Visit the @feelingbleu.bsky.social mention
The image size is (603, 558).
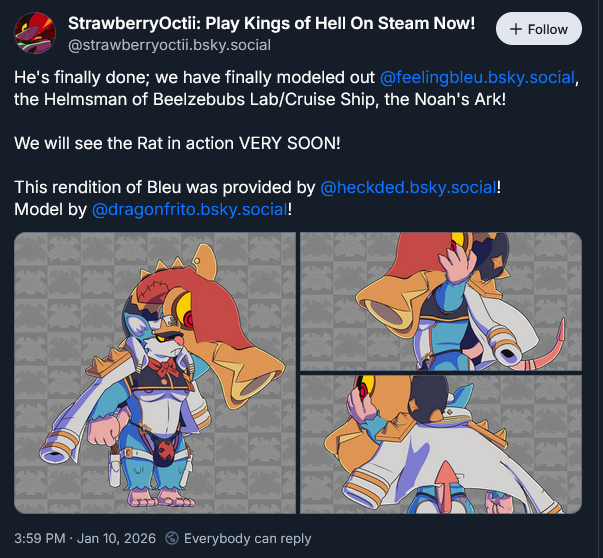point(477,77)
